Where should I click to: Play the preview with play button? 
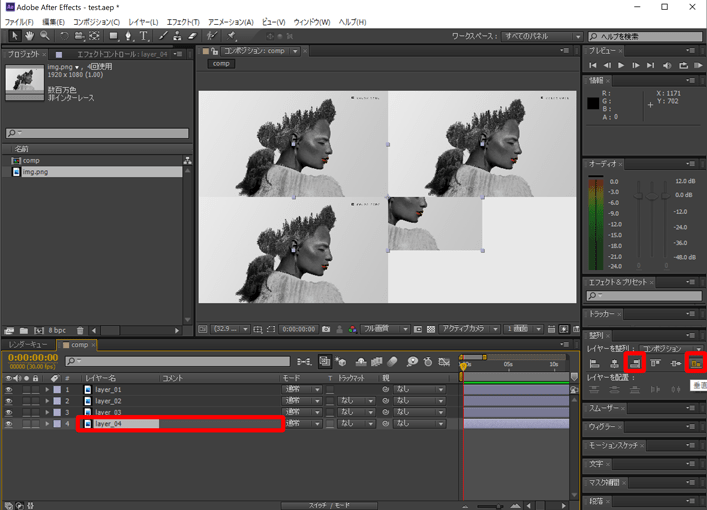click(621, 65)
